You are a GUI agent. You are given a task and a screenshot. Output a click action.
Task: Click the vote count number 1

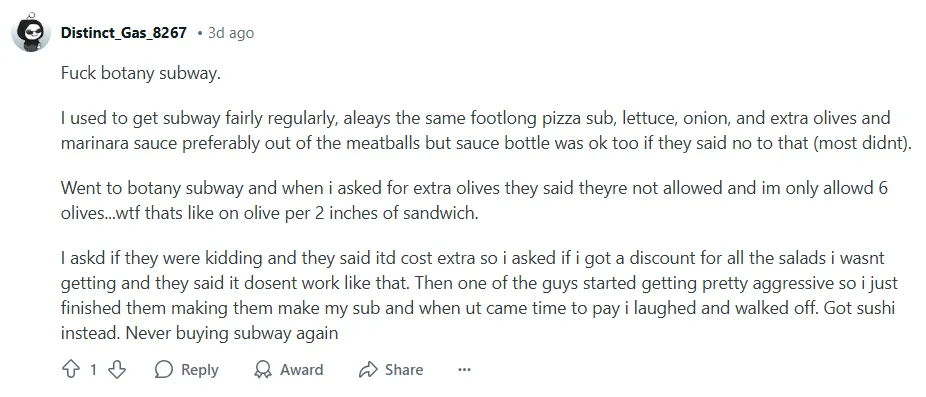click(93, 370)
